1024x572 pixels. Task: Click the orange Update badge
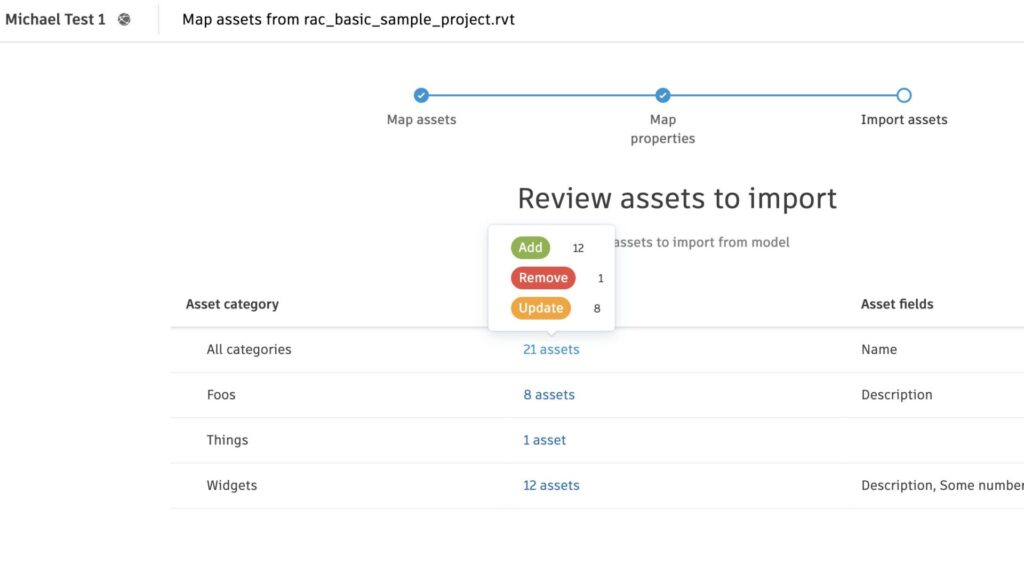click(x=541, y=308)
